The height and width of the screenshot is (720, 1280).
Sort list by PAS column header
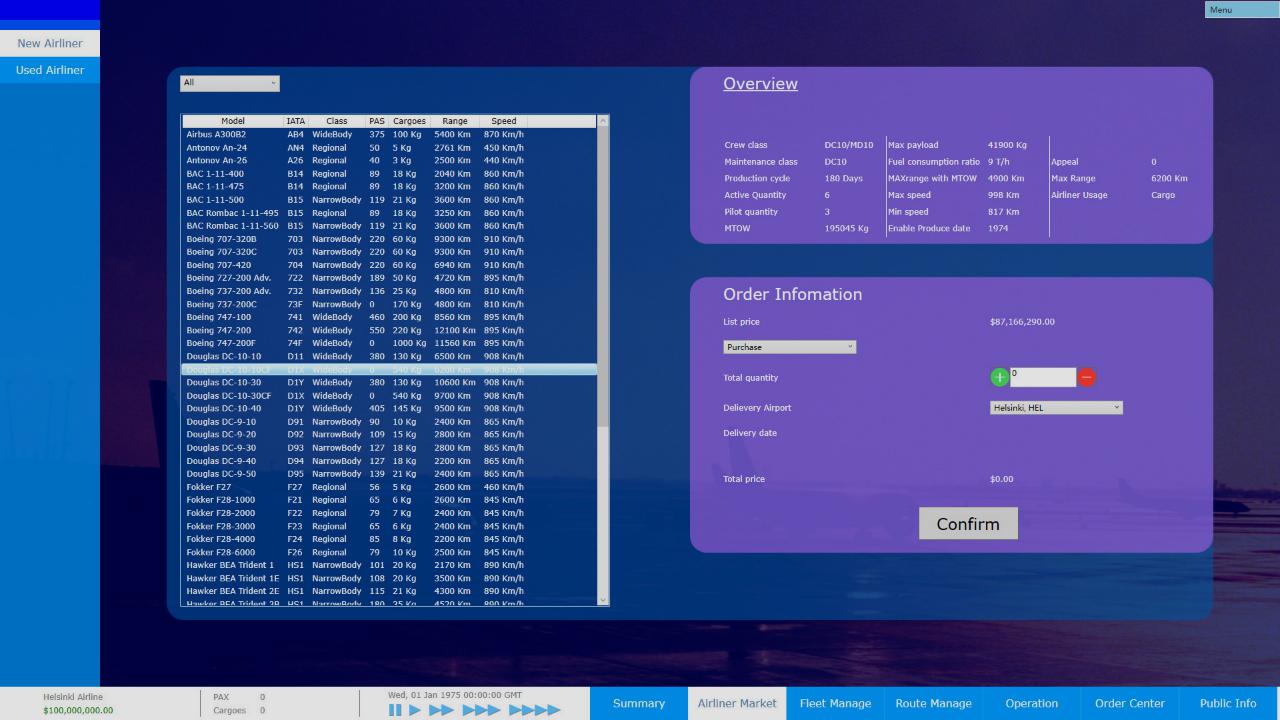point(377,121)
